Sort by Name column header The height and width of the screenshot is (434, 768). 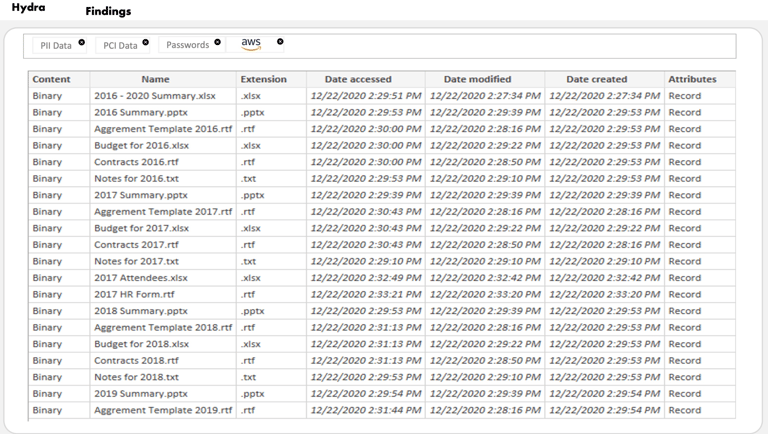[163, 79]
